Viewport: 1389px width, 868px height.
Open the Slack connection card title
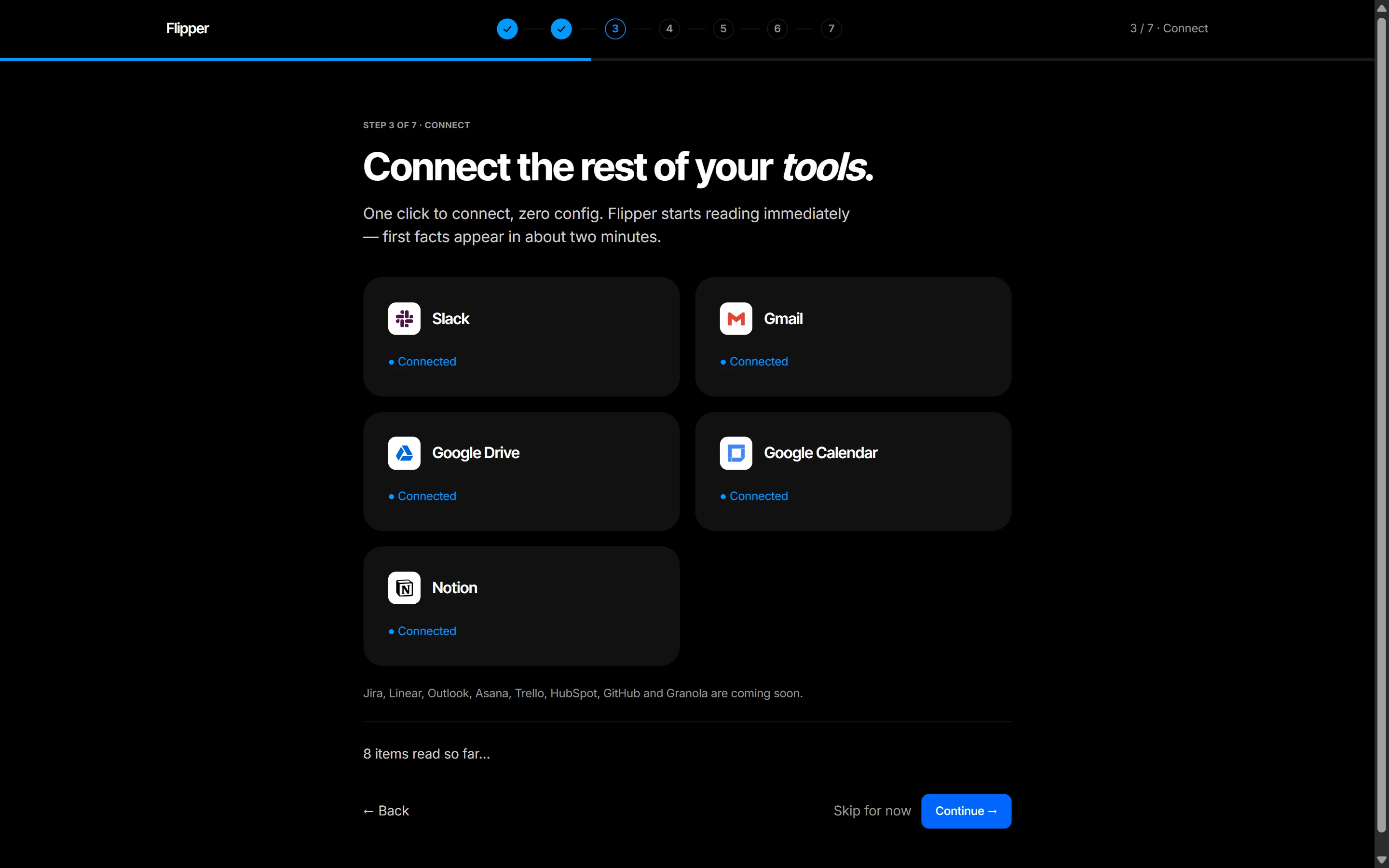(x=450, y=319)
